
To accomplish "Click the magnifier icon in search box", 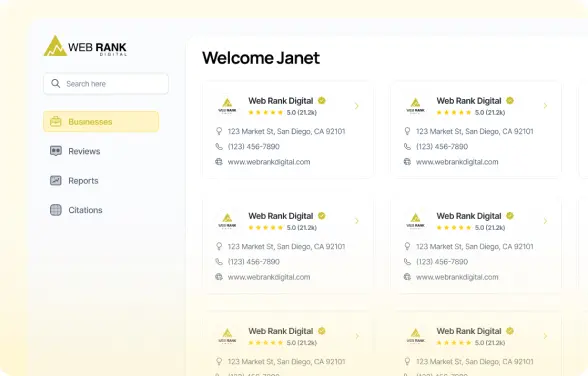I will [56, 83].
